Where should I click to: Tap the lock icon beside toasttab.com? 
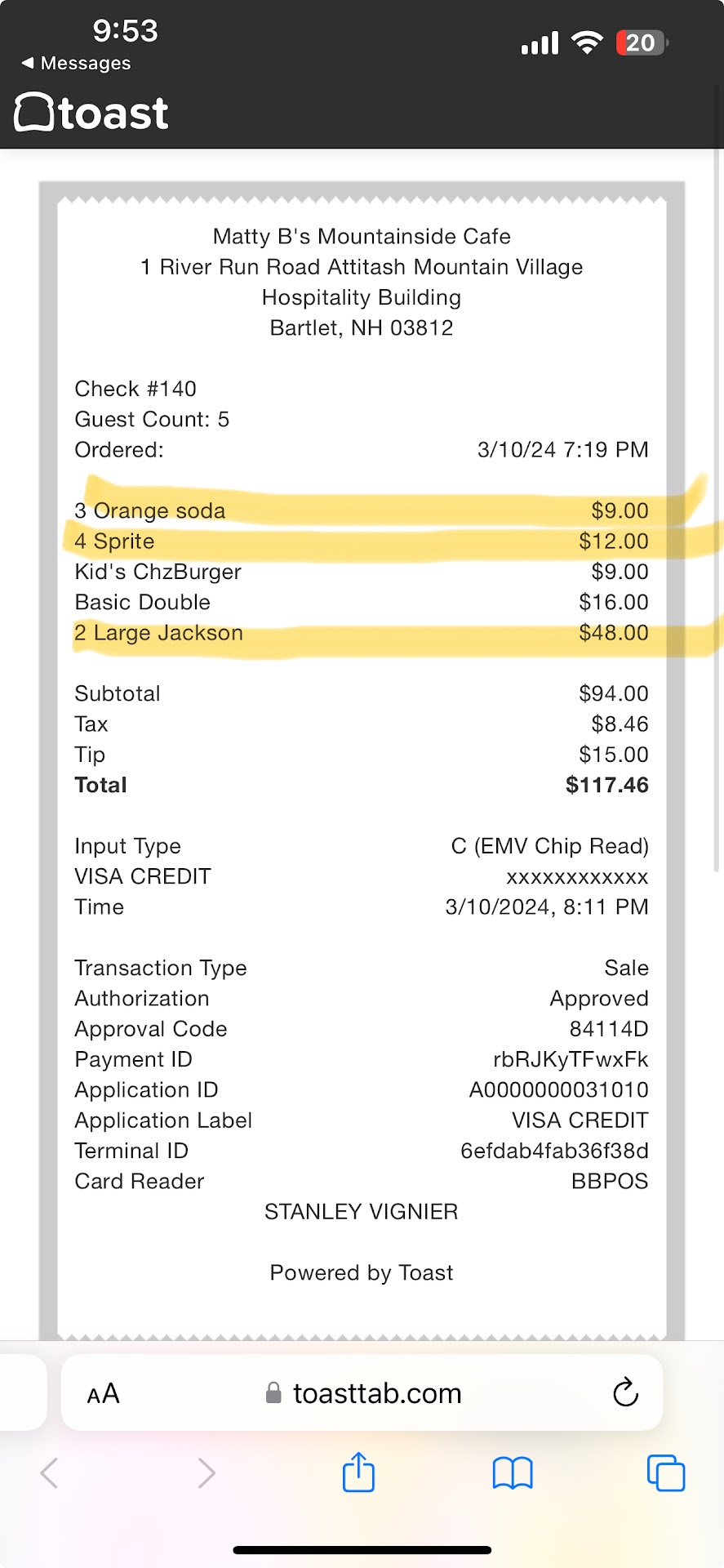tap(273, 1393)
